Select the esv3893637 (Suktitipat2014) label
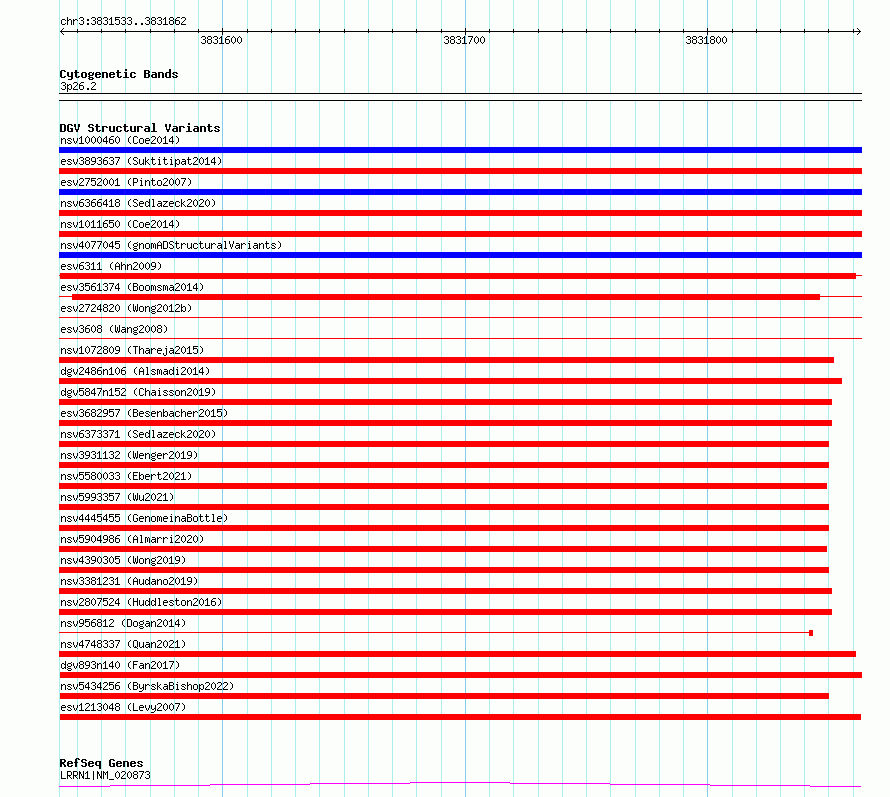 141,161
